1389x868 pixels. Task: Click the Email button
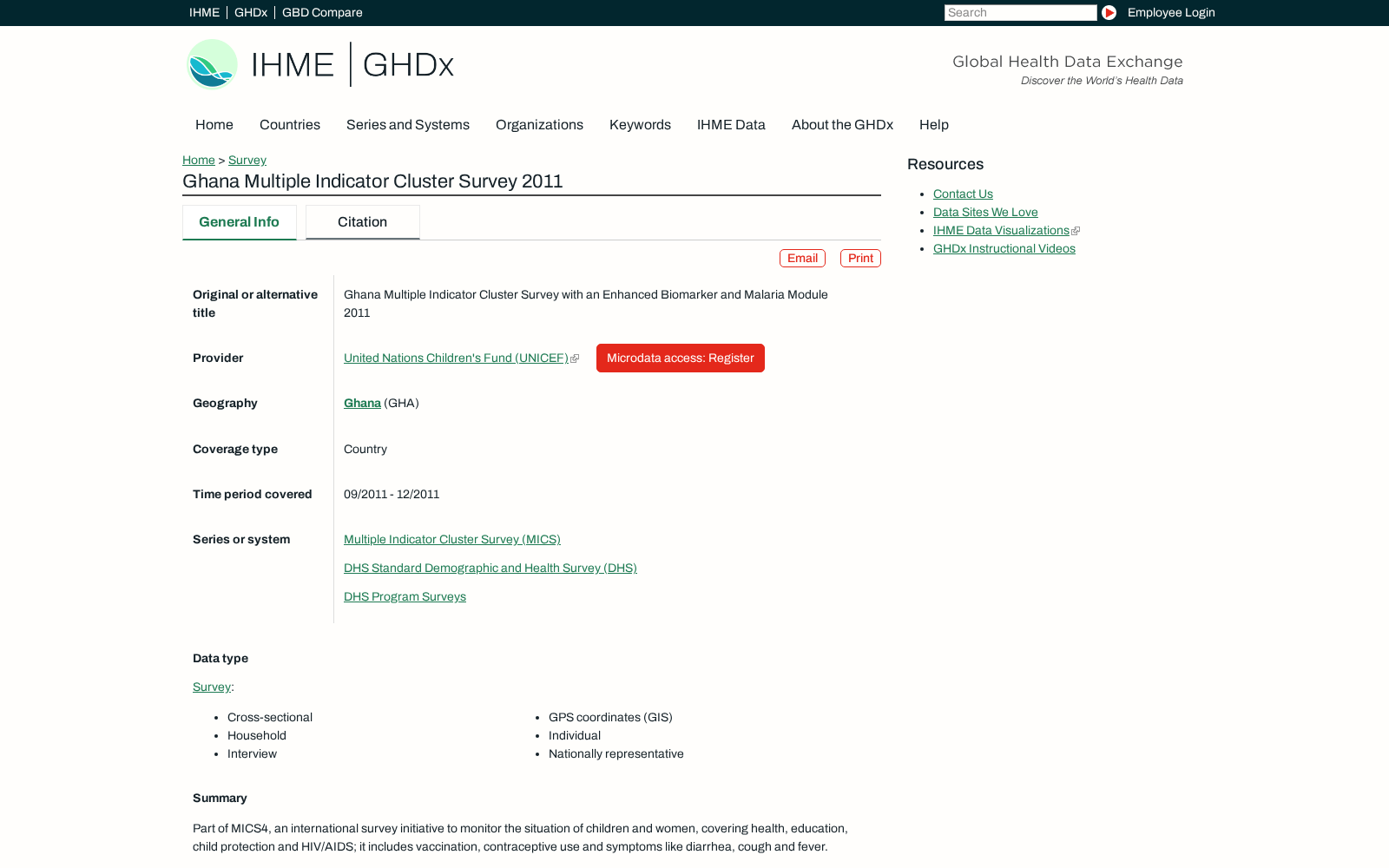802,259
